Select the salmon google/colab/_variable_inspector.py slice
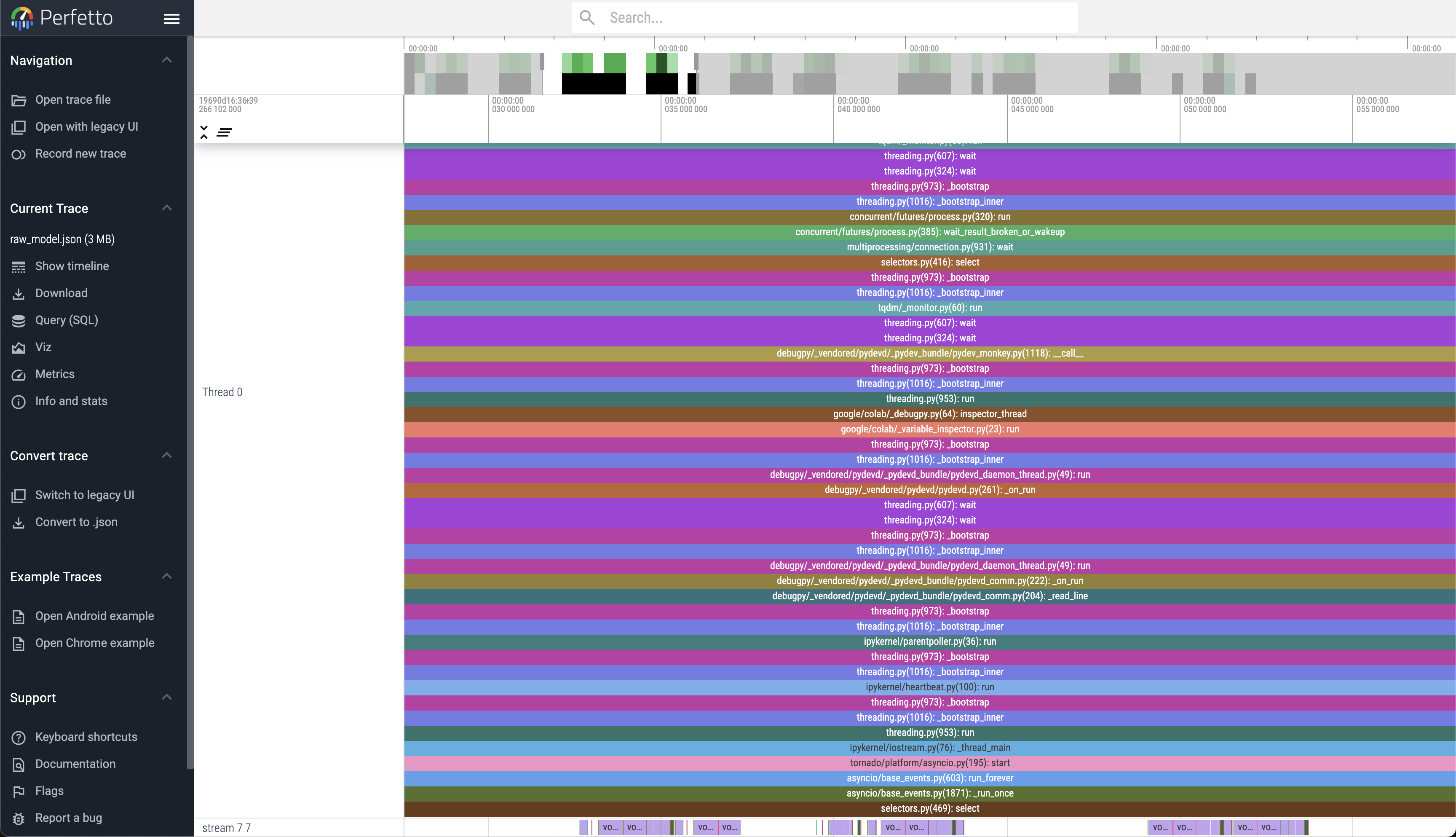The width and height of the screenshot is (1456, 837). (x=929, y=429)
